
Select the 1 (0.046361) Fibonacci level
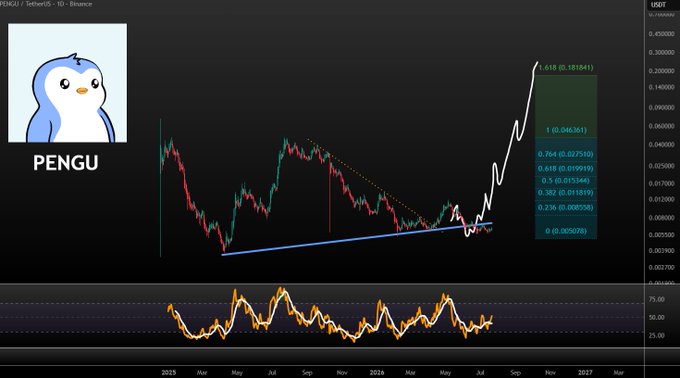(566, 130)
